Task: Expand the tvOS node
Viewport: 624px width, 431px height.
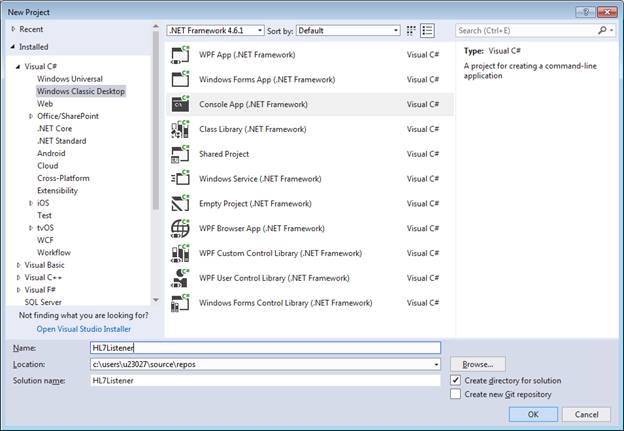Action: click(31, 228)
